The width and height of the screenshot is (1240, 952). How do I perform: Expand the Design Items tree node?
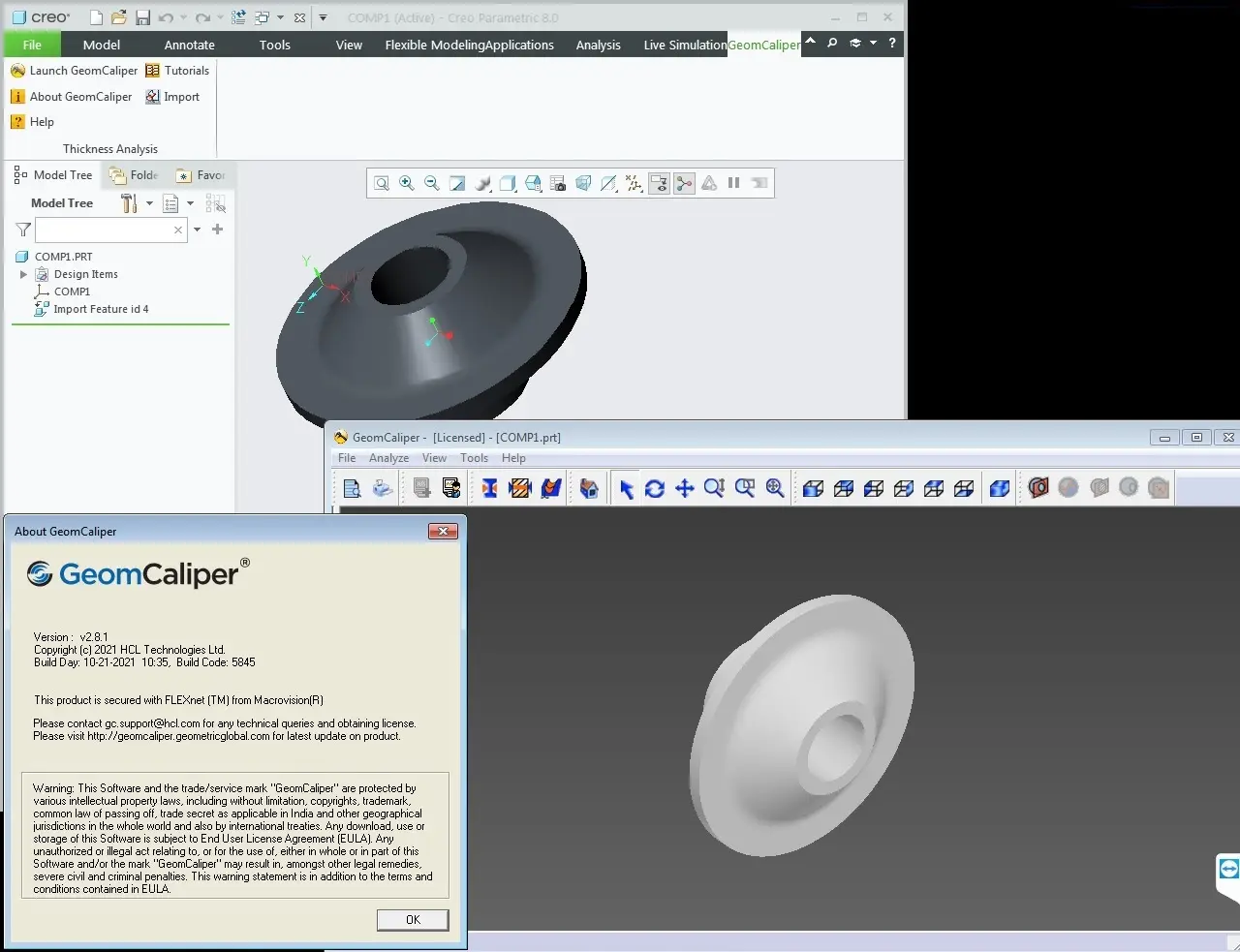click(x=23, y=274)
